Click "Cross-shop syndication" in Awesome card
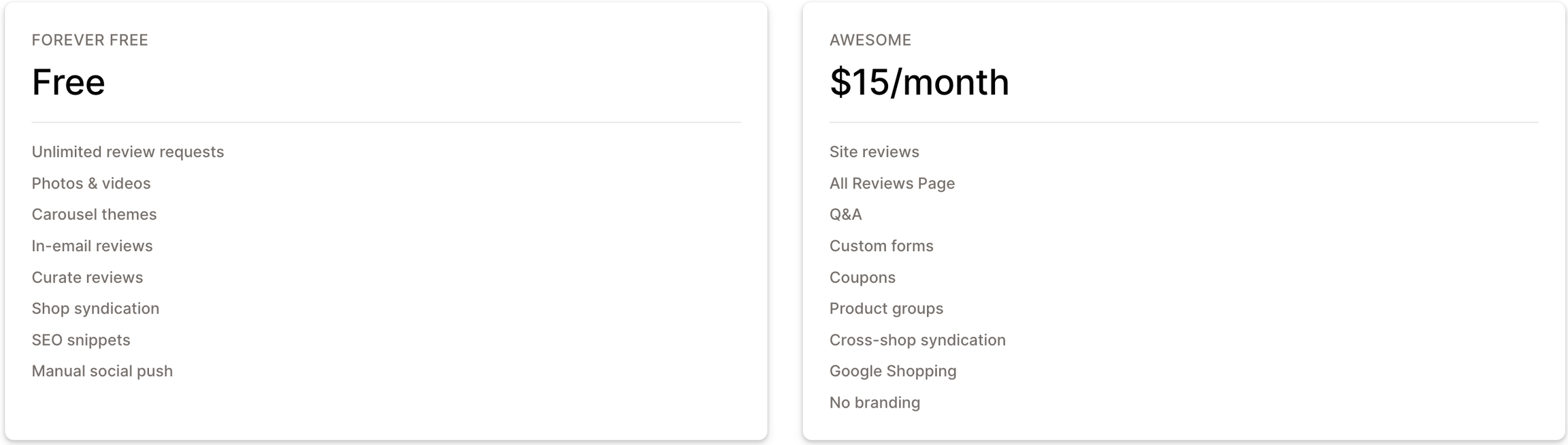Screen dimensions: 1568x445 tap(917, 340)
